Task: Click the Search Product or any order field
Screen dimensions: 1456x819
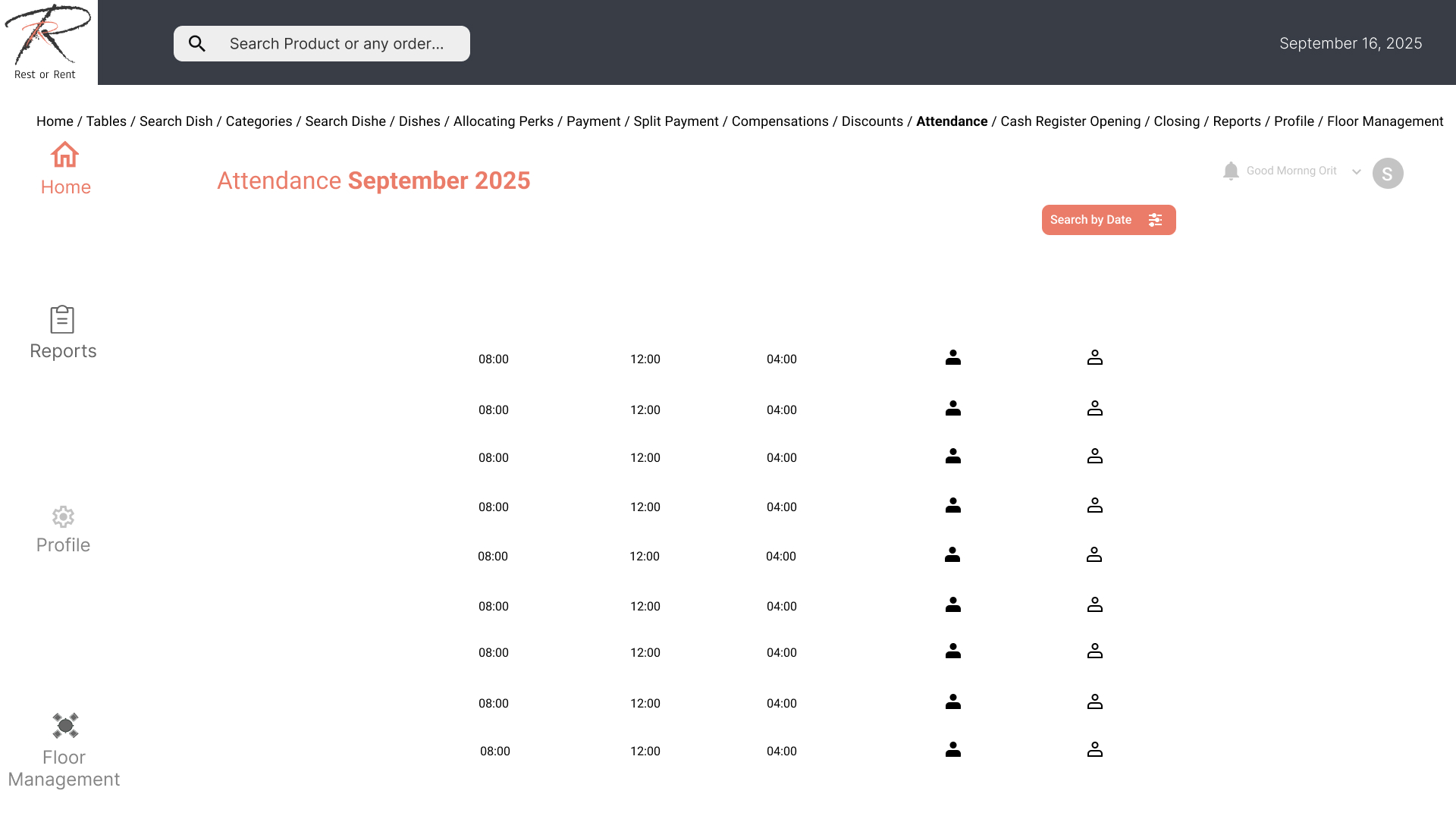Action: tap(337, 44)
